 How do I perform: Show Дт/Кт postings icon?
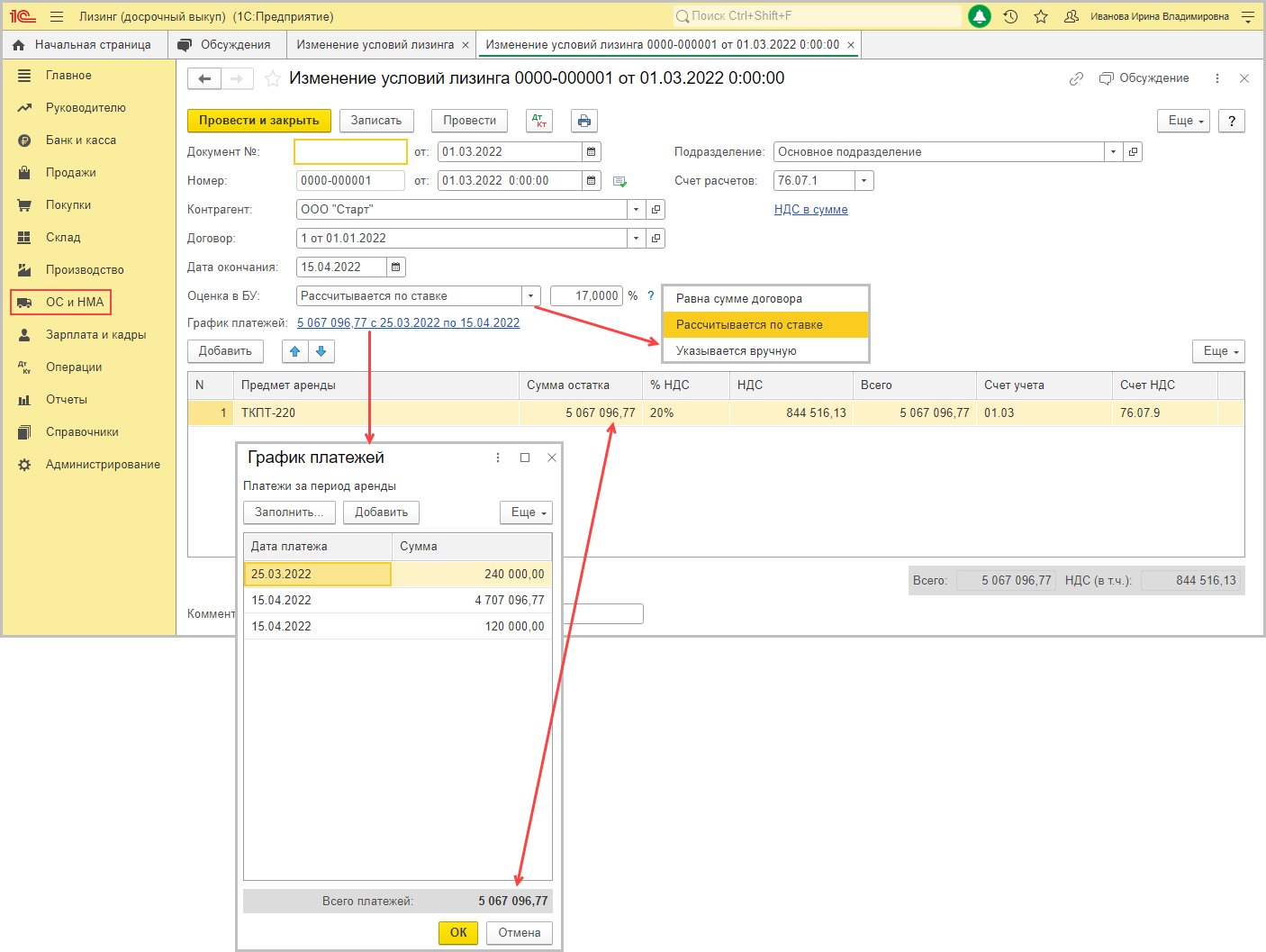539,121
